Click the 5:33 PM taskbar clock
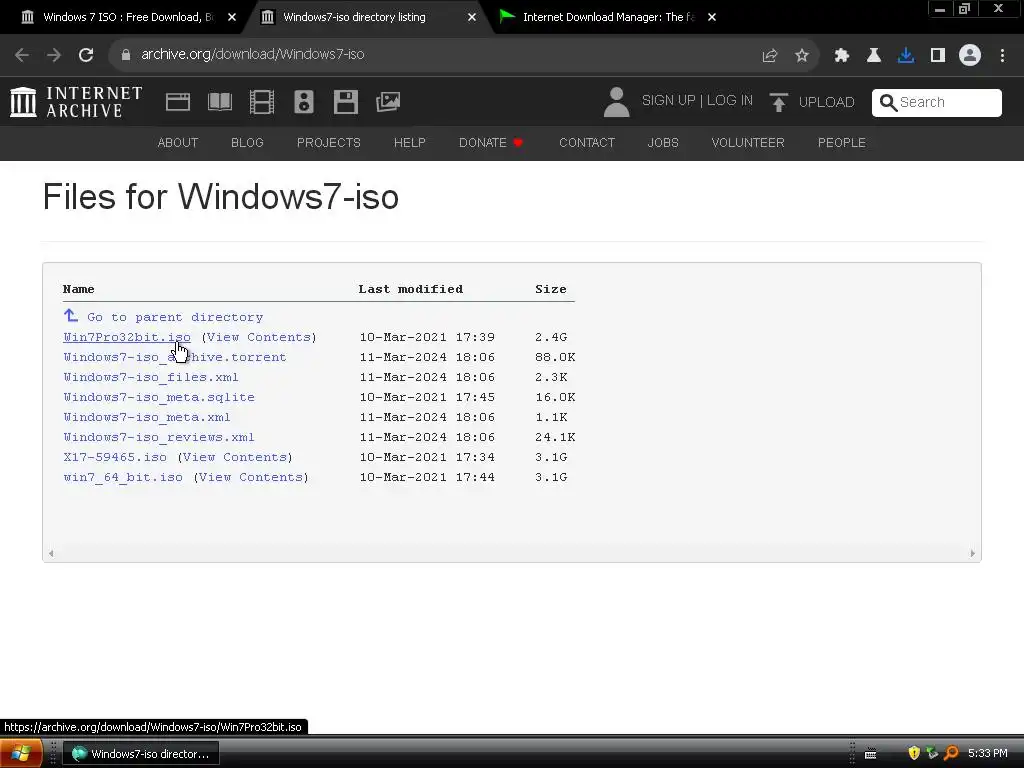 [x=987, y=753]
